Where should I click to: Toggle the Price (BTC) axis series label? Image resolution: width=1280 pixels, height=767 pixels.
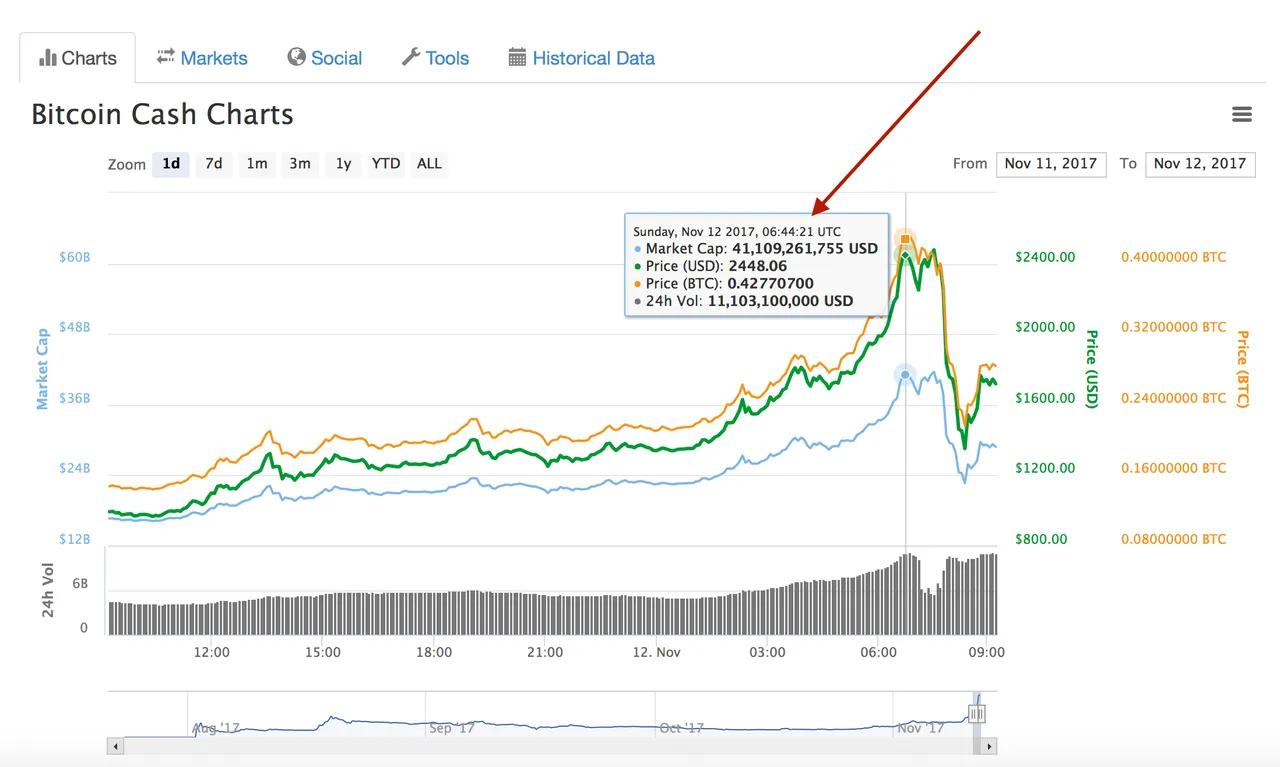coord(1243,369)
